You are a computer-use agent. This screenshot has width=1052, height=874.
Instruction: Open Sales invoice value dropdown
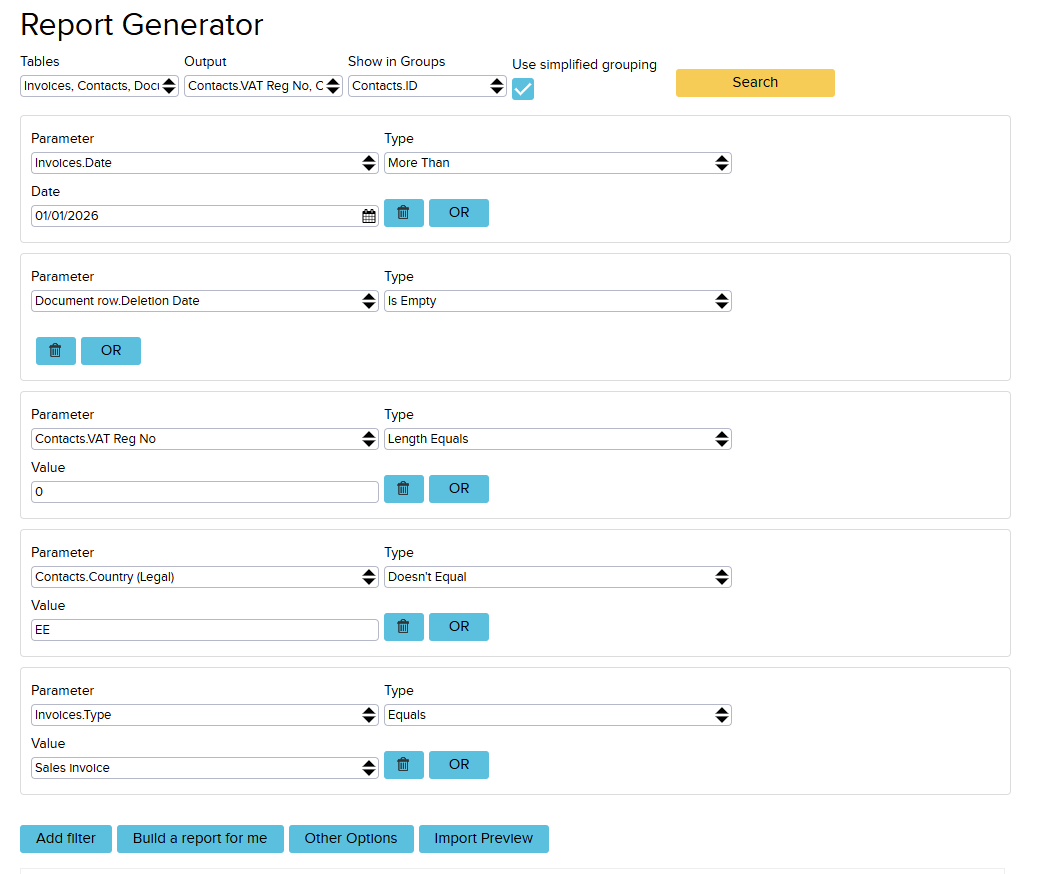pos(204,768)
